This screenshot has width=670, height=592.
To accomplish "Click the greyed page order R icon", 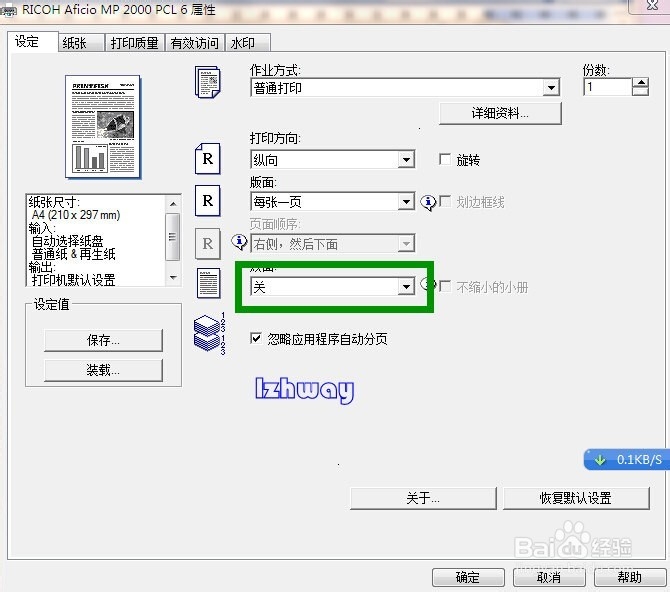I will [208, 244].
